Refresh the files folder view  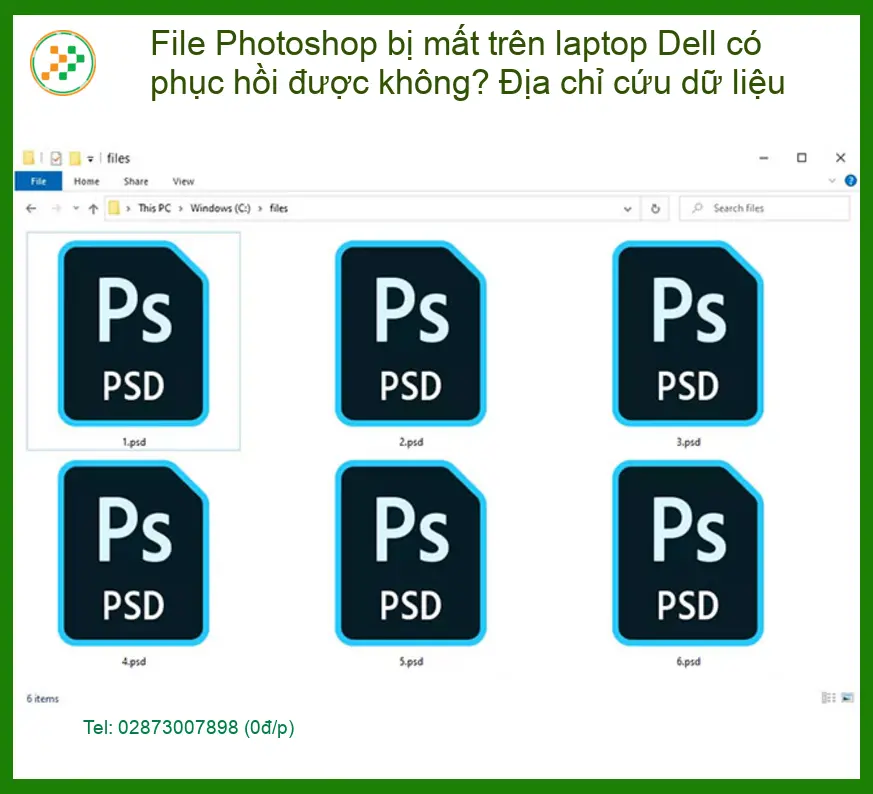655,209
